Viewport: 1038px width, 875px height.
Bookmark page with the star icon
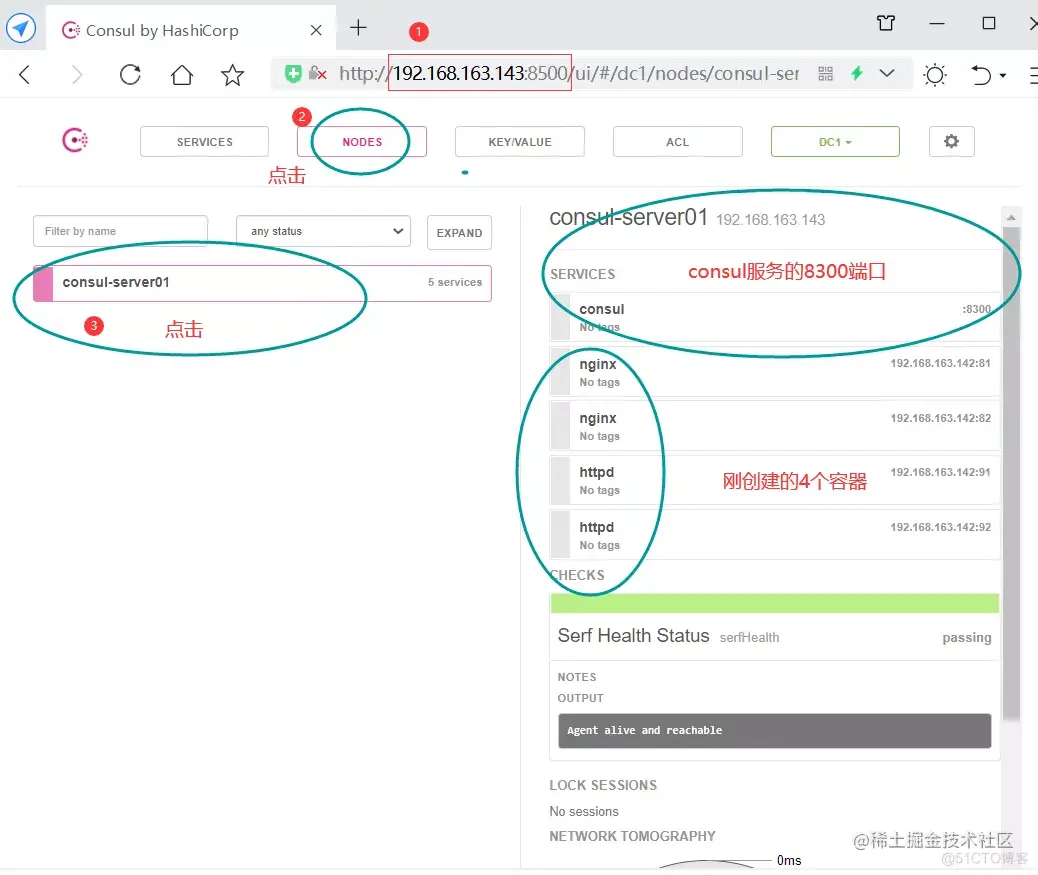[232, 74]
